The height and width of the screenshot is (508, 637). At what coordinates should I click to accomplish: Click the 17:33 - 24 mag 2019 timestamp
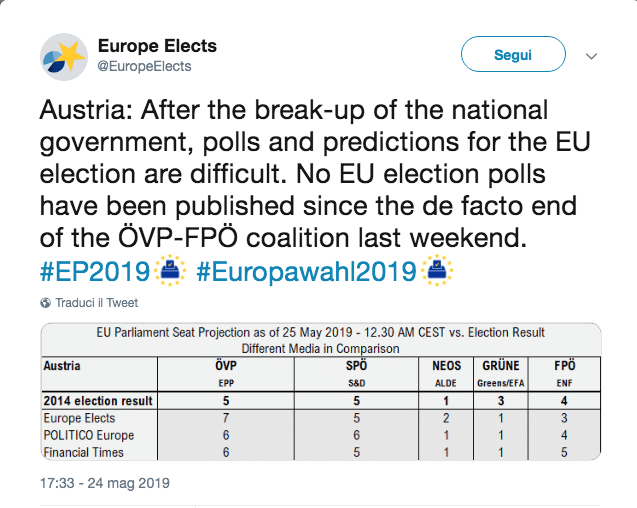tap(105, 483)
